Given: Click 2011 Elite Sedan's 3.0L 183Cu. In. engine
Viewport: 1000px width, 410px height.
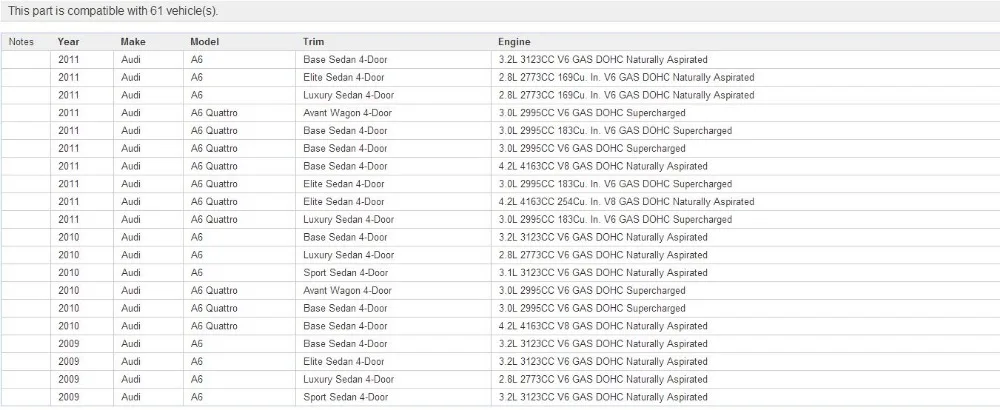Looking at the screenshot, I should point(615,184).
